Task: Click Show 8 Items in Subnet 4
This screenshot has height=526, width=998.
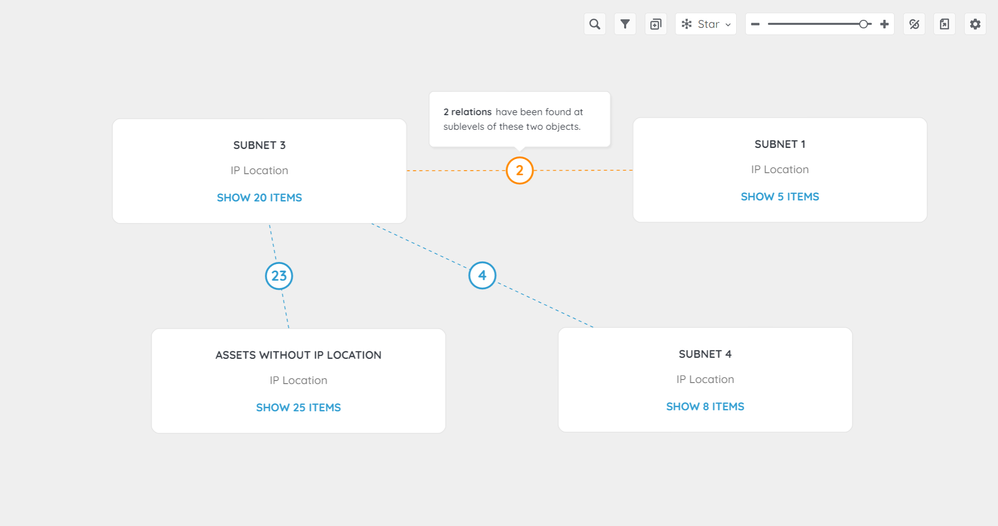Action: tap(705, 407)
